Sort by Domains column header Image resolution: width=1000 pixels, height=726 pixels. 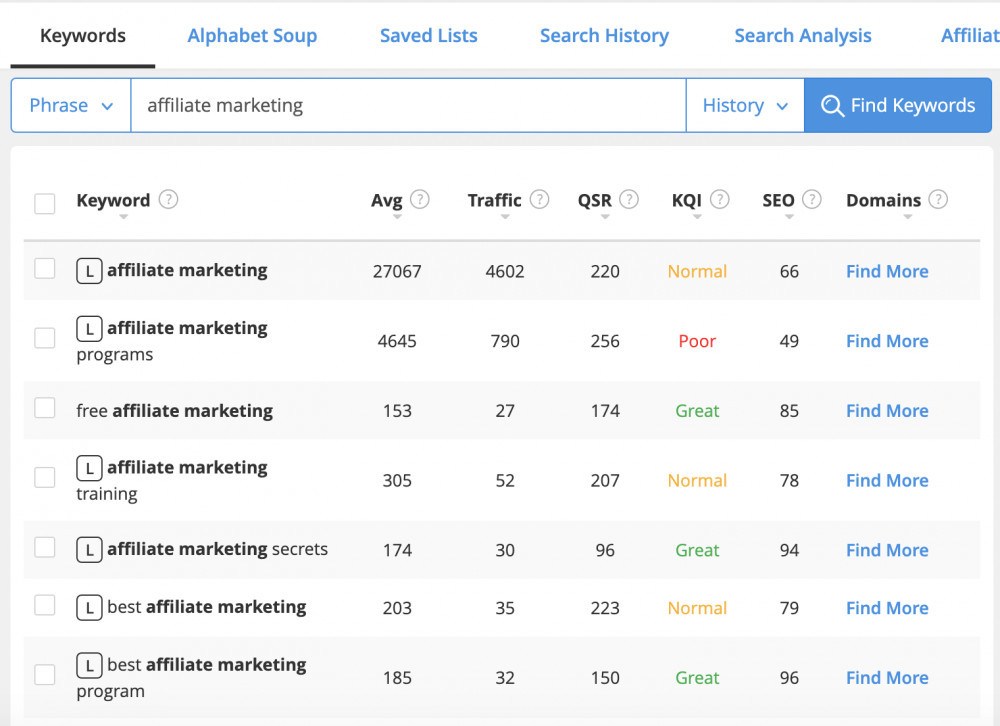click(x=883, y=200)
